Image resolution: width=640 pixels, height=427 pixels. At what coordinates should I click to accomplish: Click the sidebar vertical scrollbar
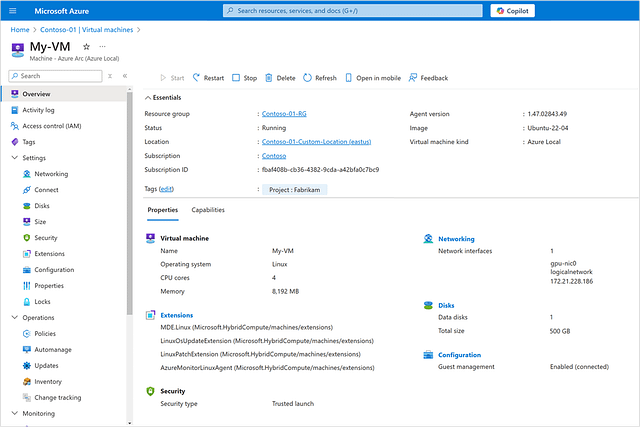click(x=130, y=200)
